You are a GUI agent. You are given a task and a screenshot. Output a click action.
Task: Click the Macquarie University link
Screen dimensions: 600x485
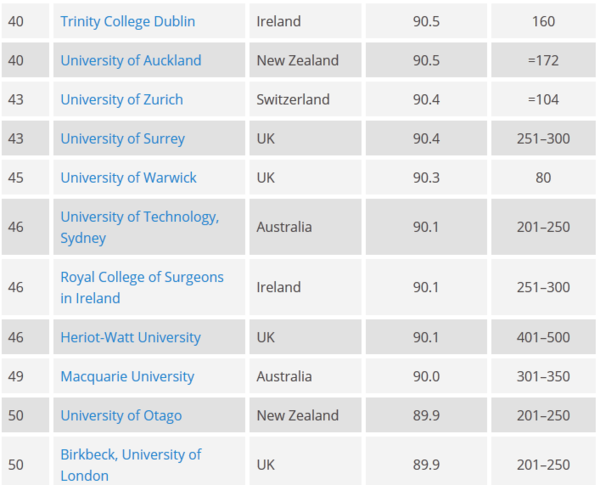coord(127,376)
